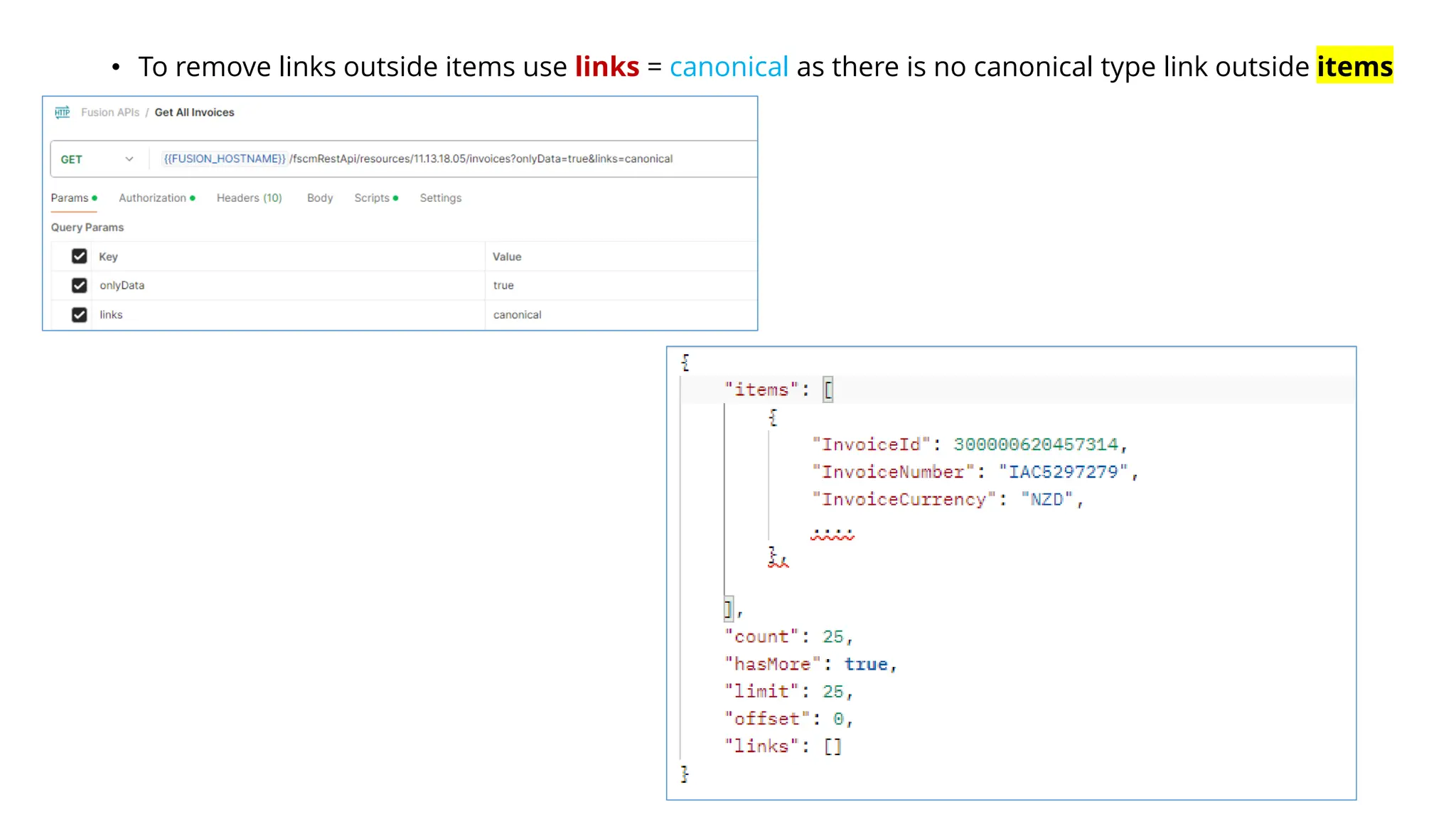This screenshot has height=819, width=1456.
Task: Click the HTTP request icon beside Fusion APIs
Action: [x=63, y=112]
